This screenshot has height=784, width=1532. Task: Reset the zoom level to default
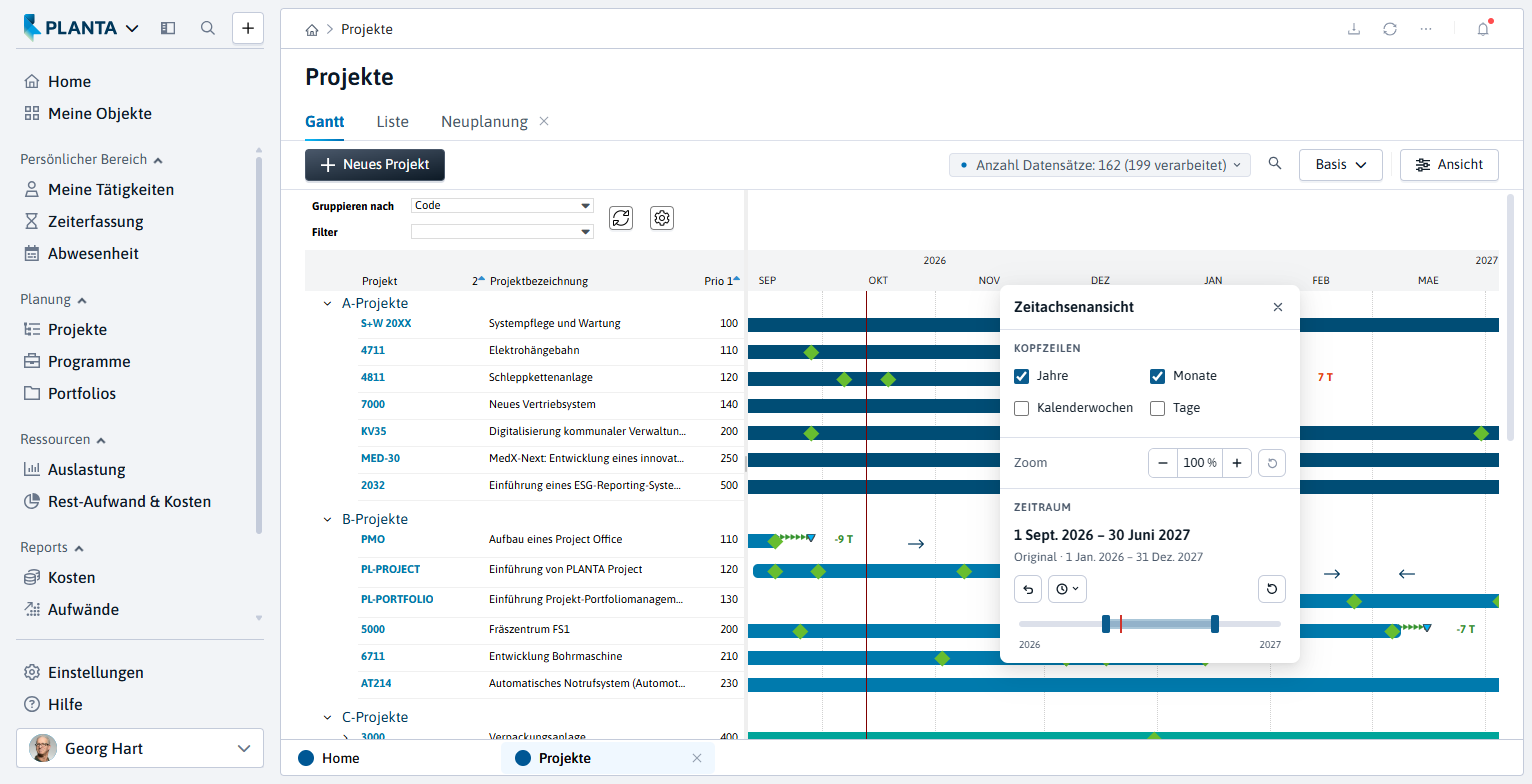click(x=1271, y=463)
